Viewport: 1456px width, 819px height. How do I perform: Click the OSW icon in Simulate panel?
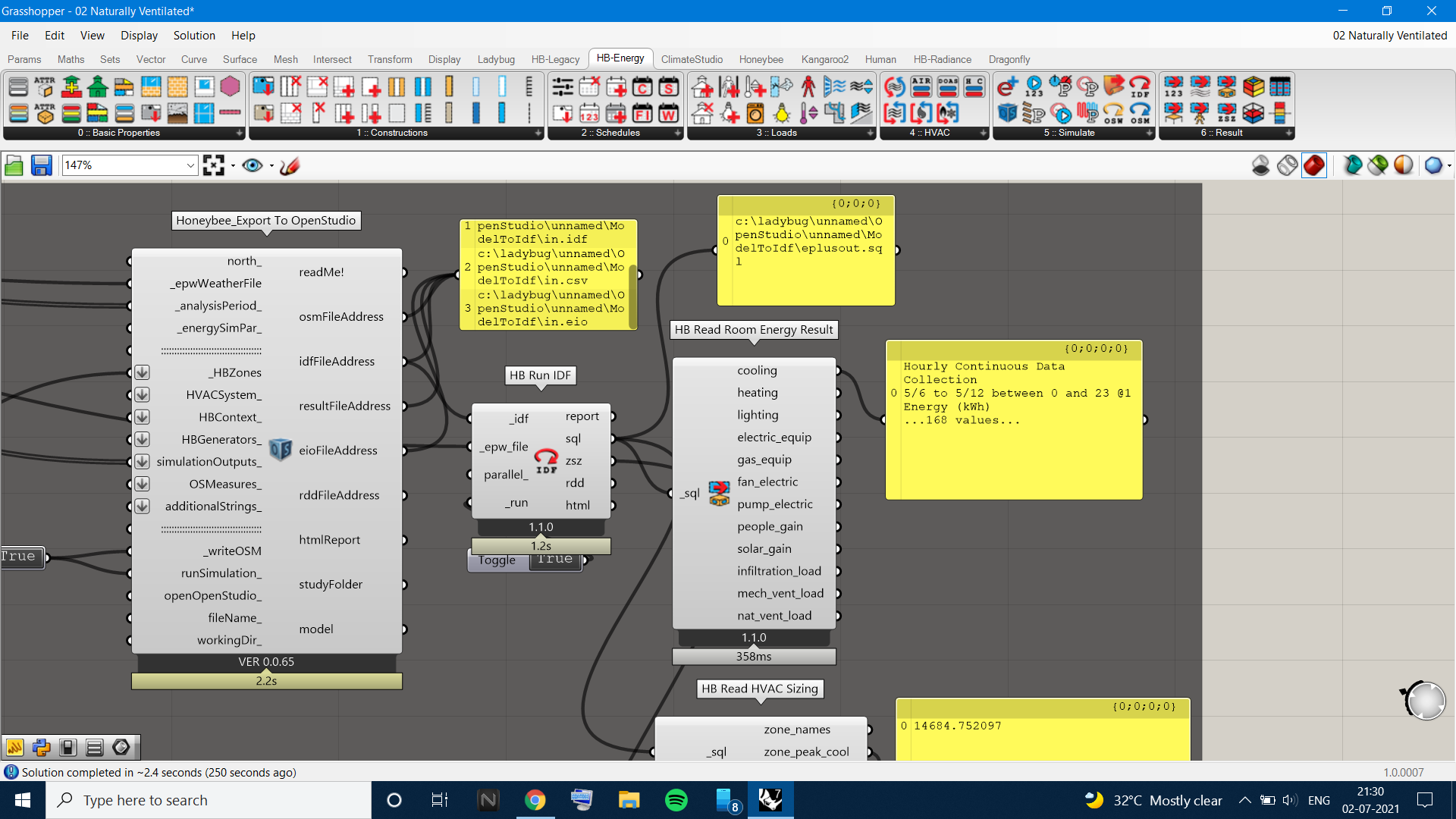[1113, 114]
